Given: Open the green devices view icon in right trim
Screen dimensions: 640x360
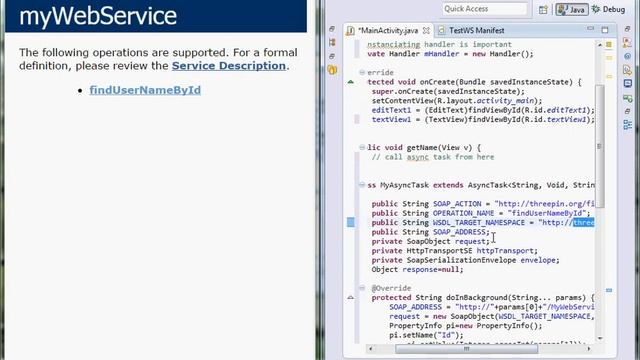Looking at the screenshot, I should 627,98.
